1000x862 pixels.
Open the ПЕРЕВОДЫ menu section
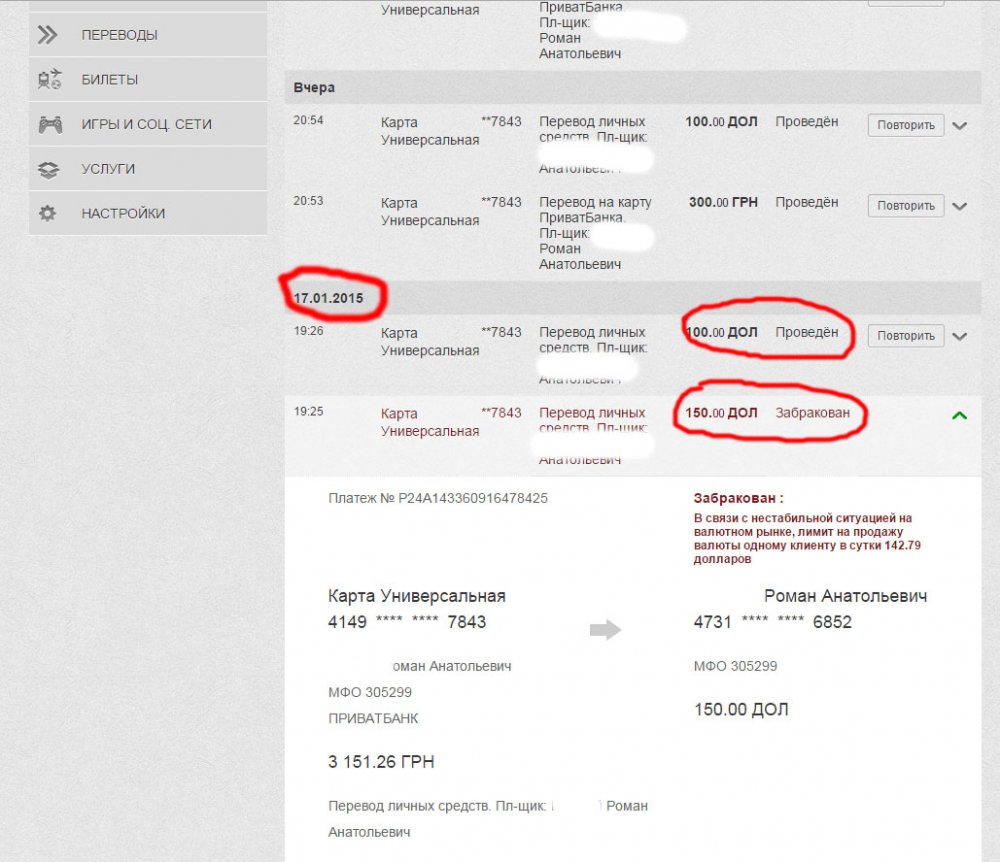(x=148, y=34)
